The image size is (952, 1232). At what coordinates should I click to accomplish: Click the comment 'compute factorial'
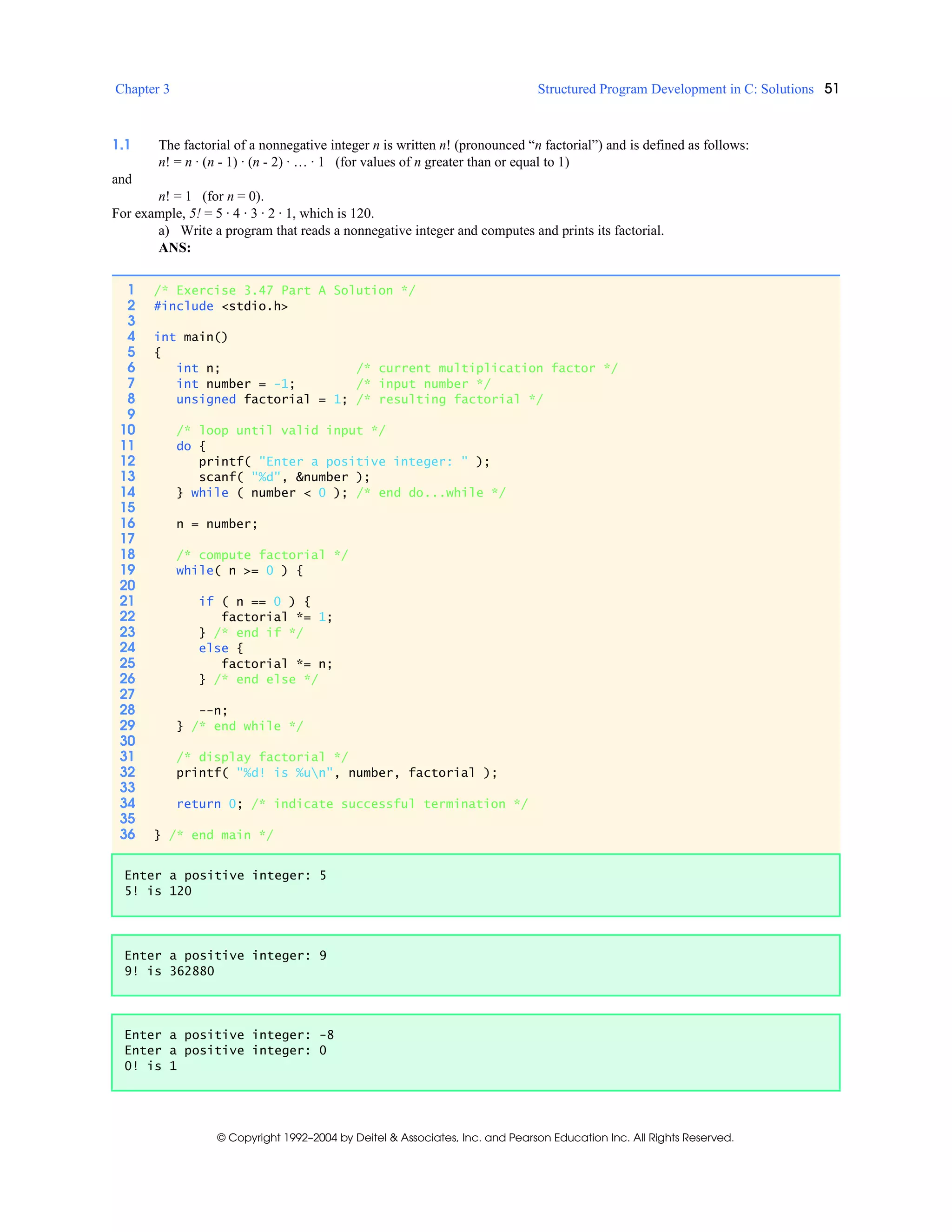(x=262, y=555)
